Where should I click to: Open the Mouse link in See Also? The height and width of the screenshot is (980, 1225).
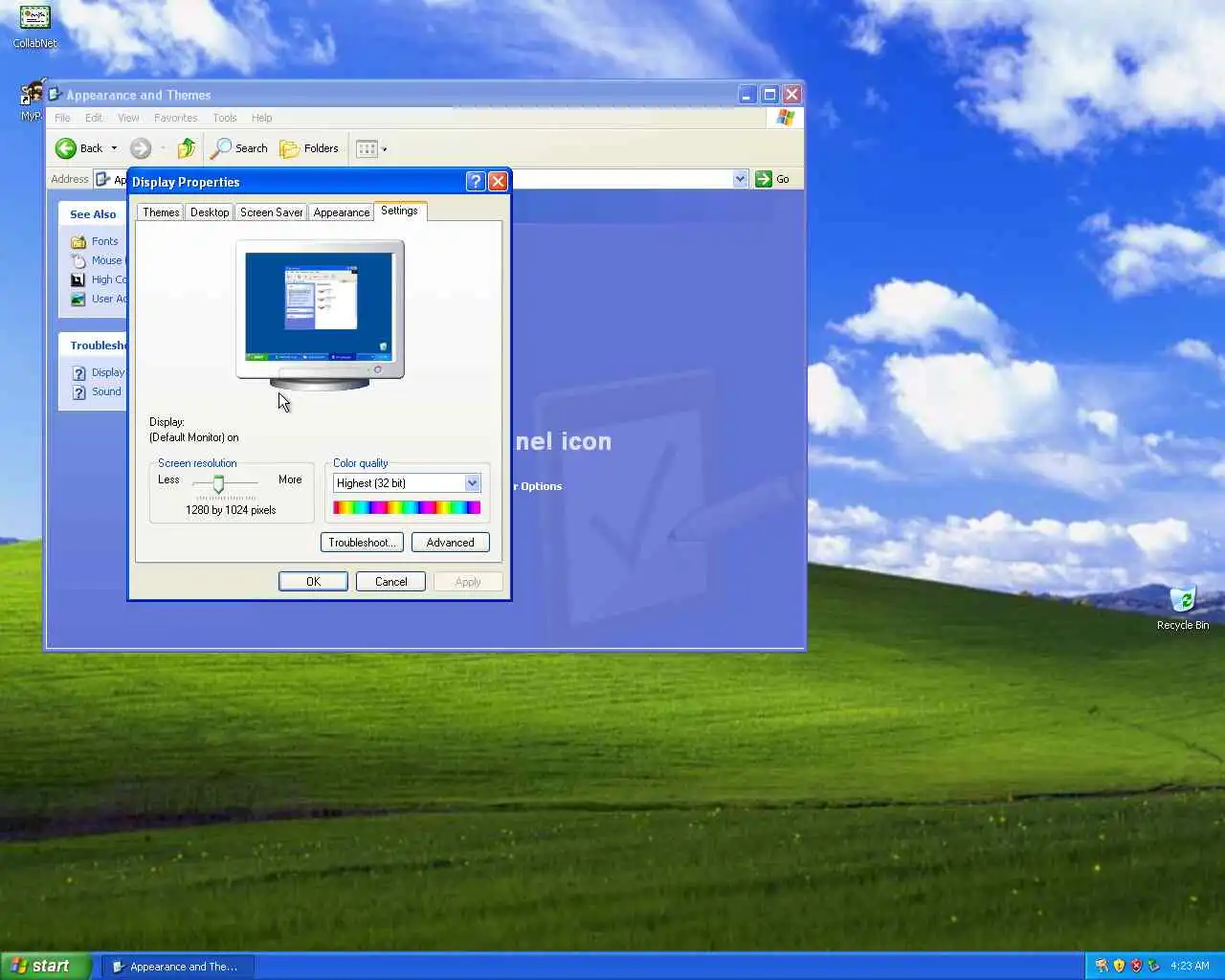(107, 260)
